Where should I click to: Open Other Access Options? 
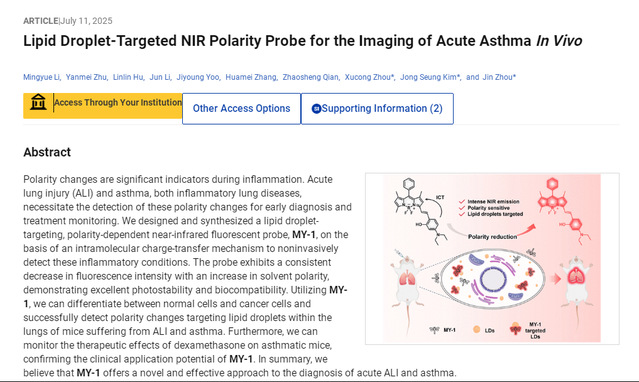(x=241, y=108)
